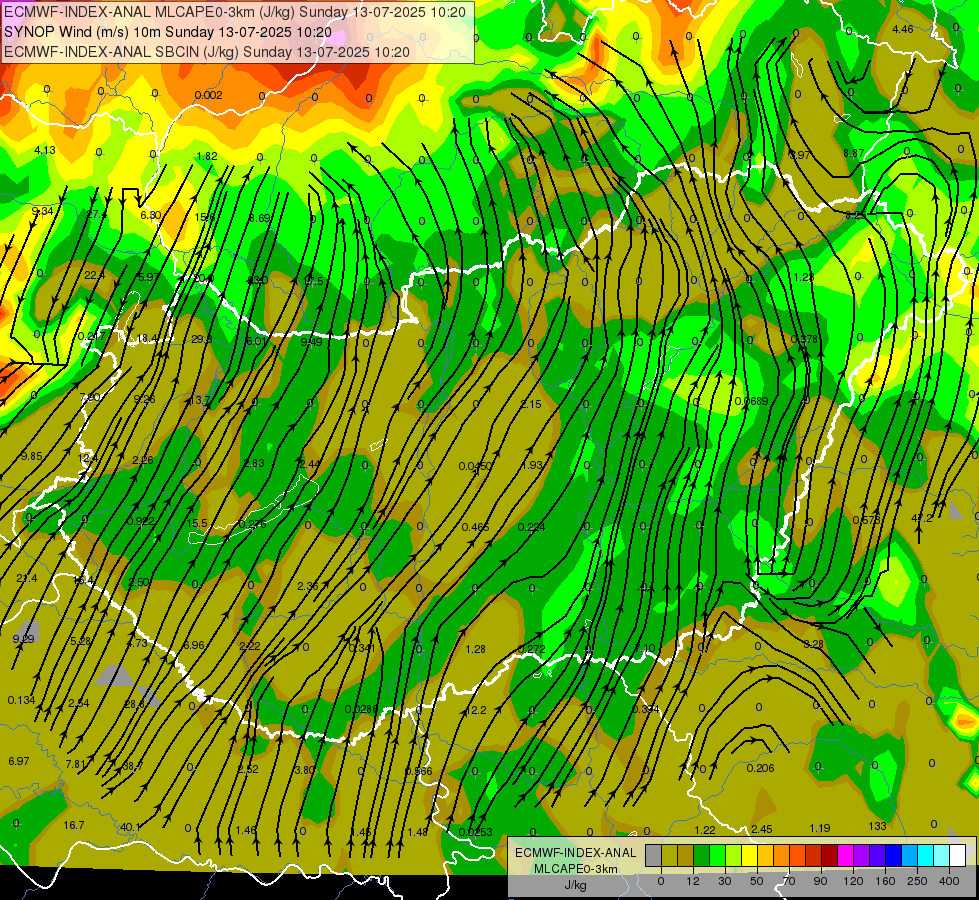Click the legend label 70

click(789, 881)
